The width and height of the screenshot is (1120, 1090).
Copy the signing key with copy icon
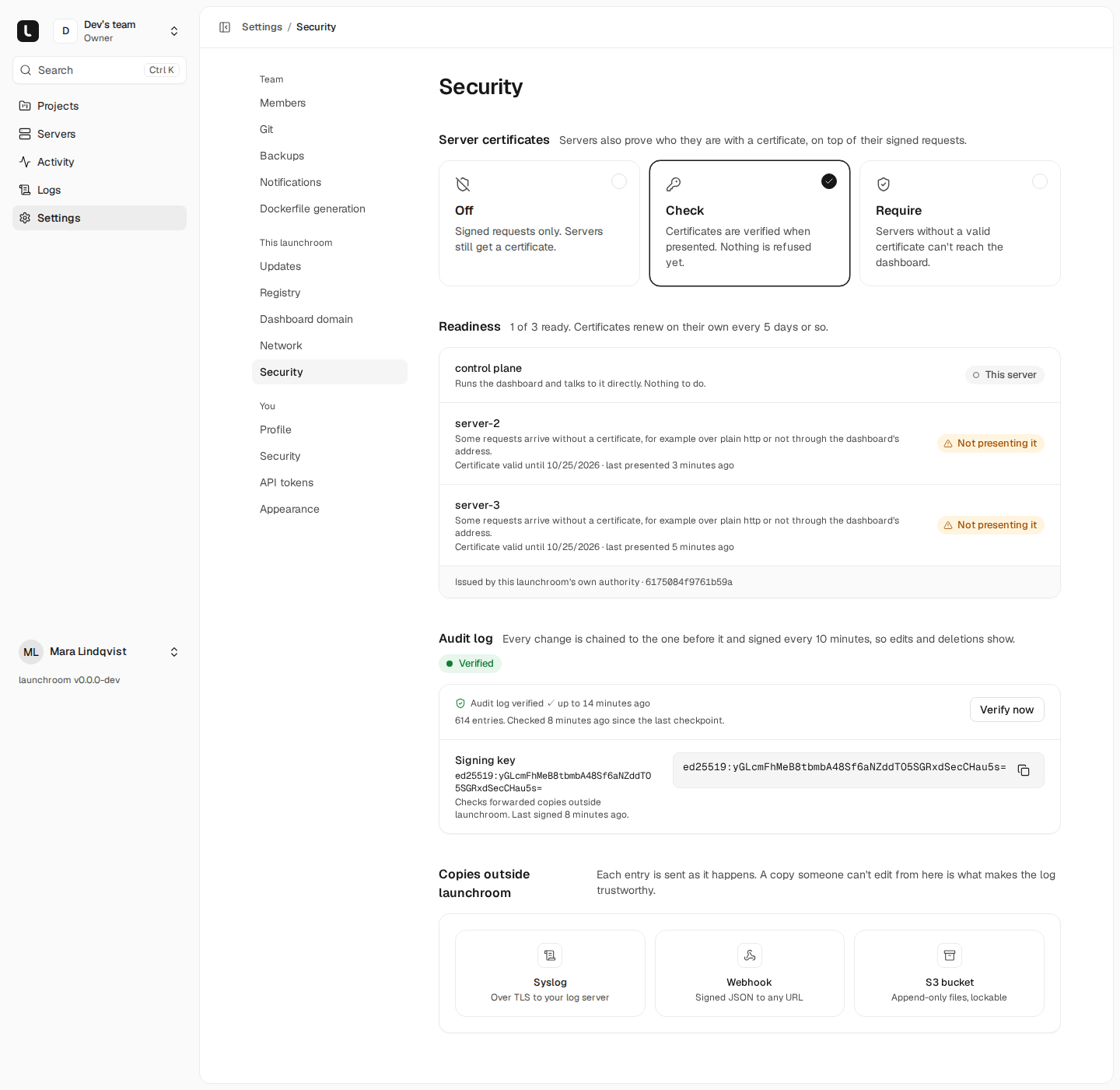point(1024,770)
